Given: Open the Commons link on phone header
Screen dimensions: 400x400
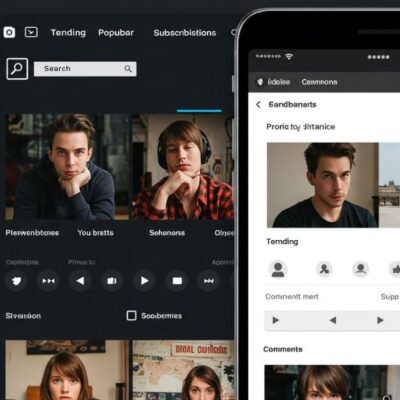Looking at the screenshot, I should (319, 82).
